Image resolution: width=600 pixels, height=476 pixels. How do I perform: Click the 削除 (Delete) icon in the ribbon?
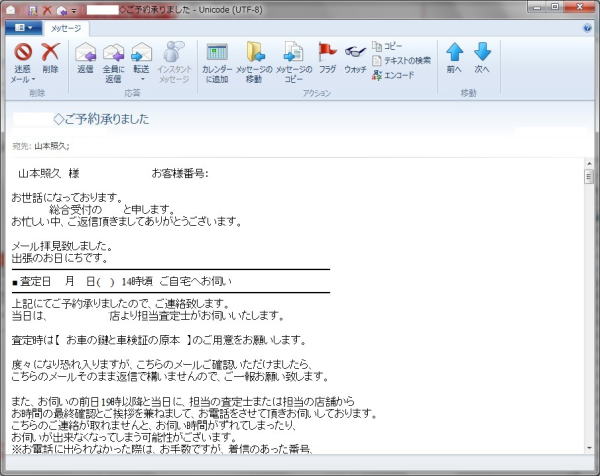click(x=51, y=58)
